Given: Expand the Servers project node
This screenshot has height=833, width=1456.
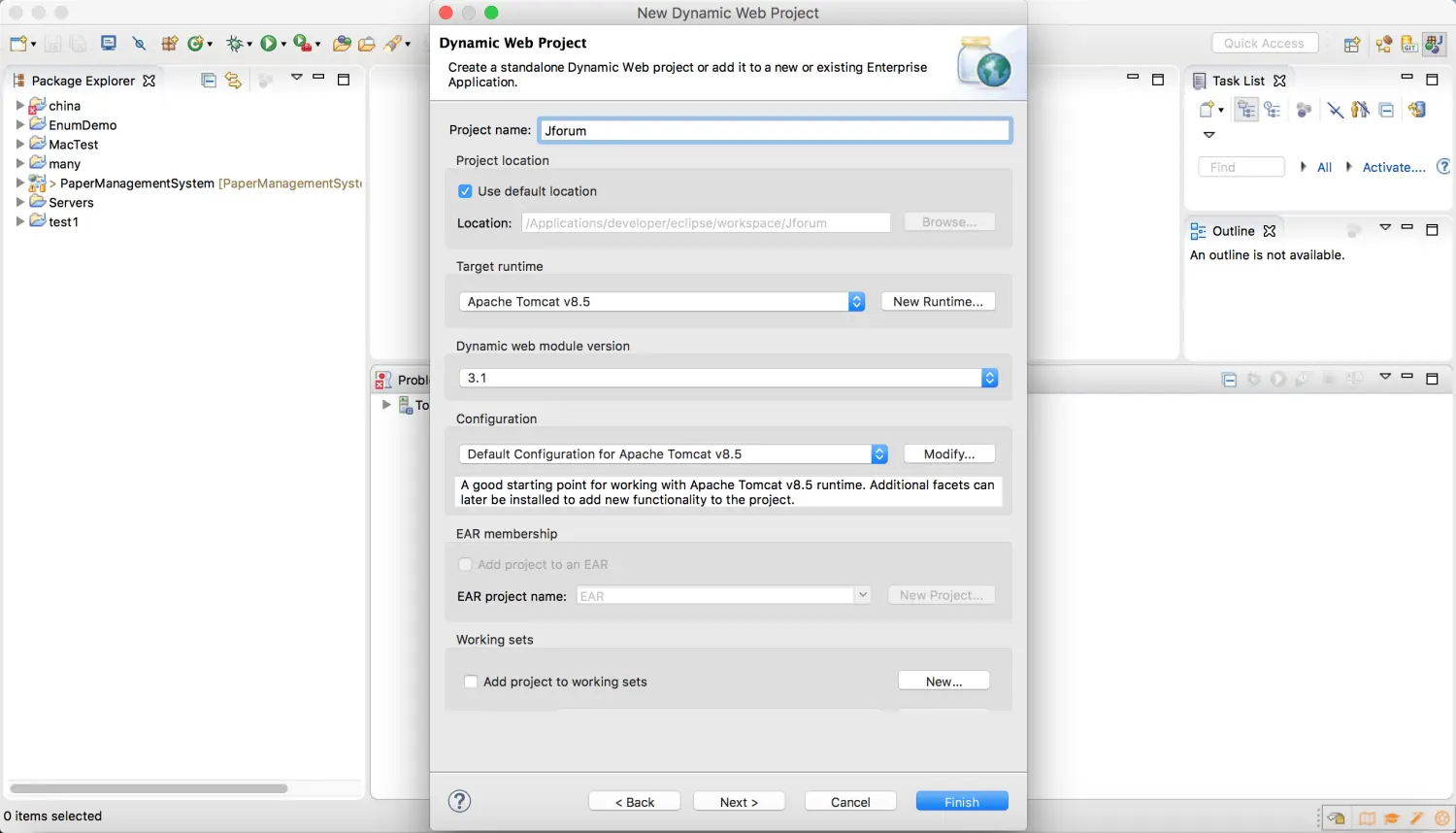Looking at the screenshot, I should point(19,202).
